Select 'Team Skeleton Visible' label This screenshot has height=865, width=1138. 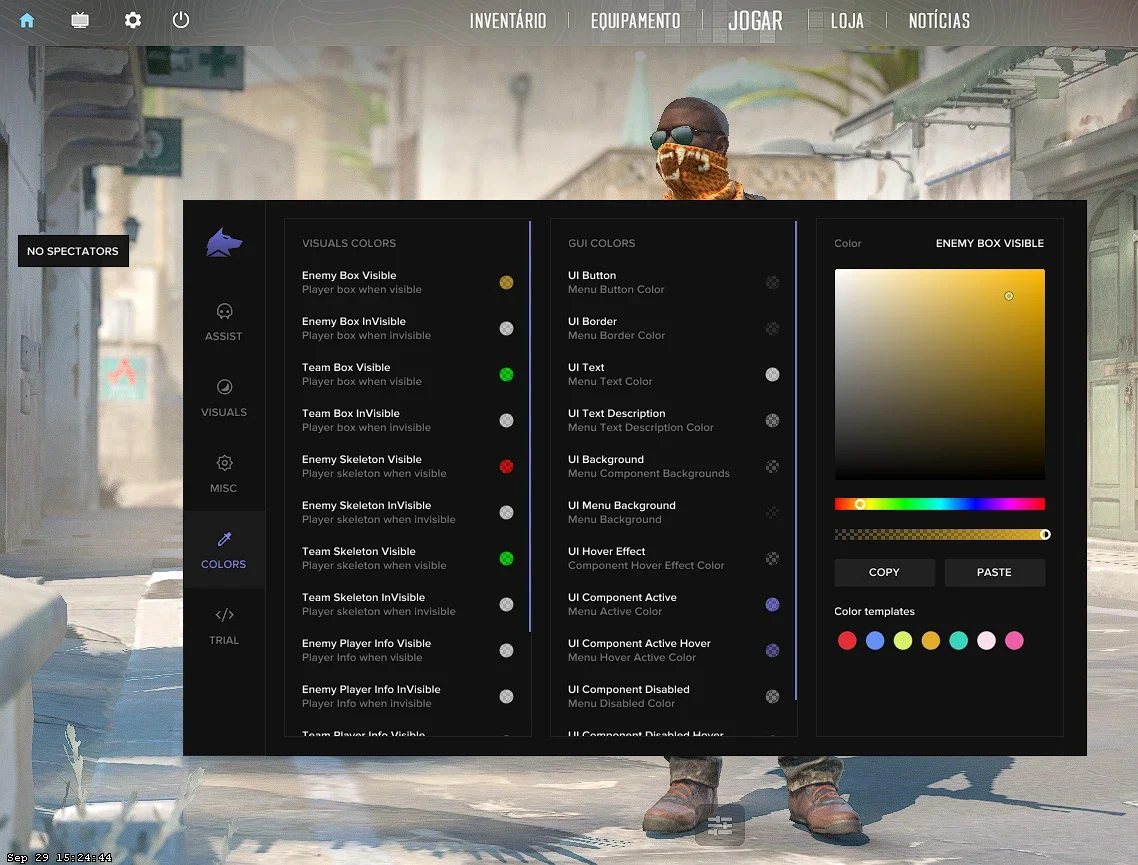(359, 552)
